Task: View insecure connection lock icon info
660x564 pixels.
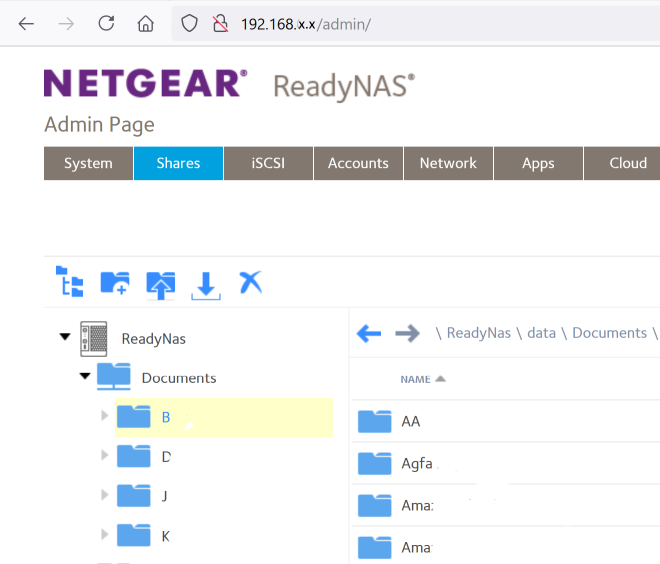Action: click(221, 24)
